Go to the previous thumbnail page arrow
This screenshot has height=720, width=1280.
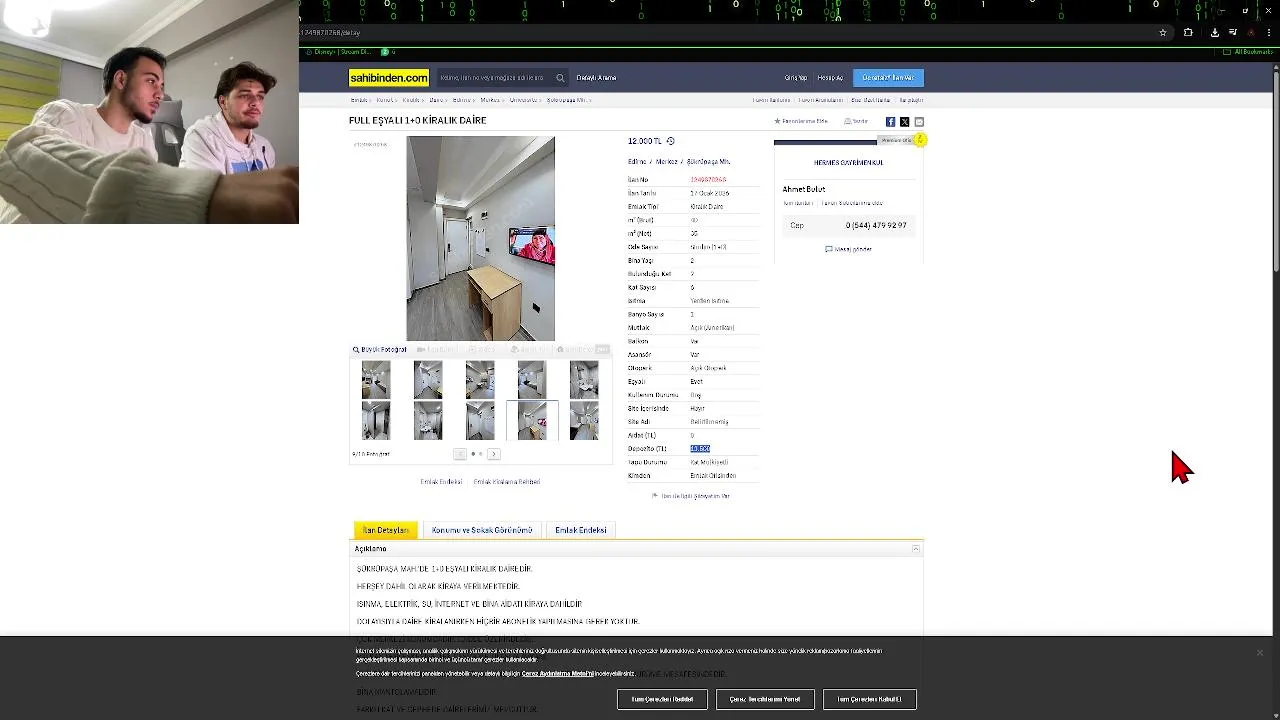tap(460, 454)
